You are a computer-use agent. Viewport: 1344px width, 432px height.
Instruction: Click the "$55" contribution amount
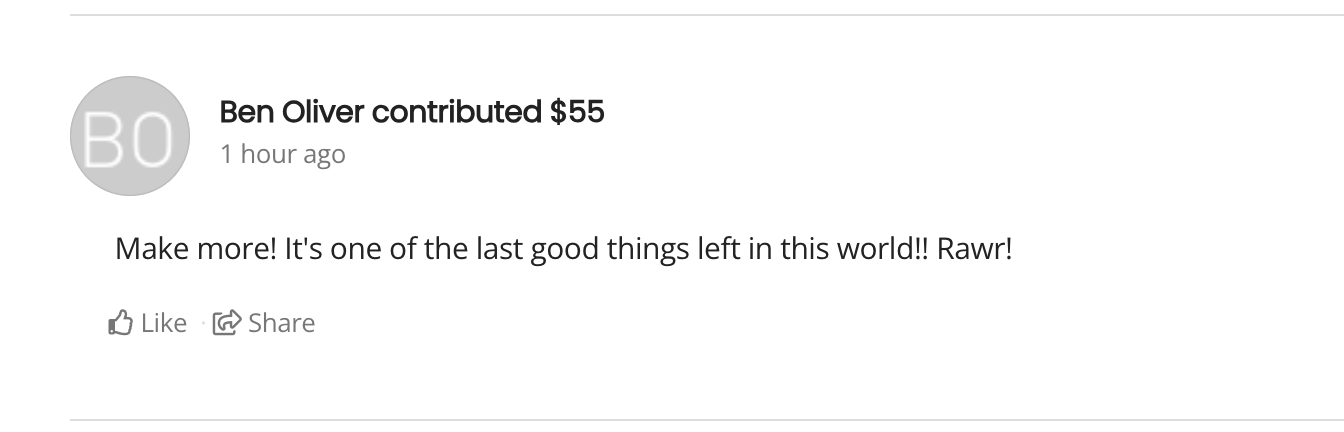[577, 113]
